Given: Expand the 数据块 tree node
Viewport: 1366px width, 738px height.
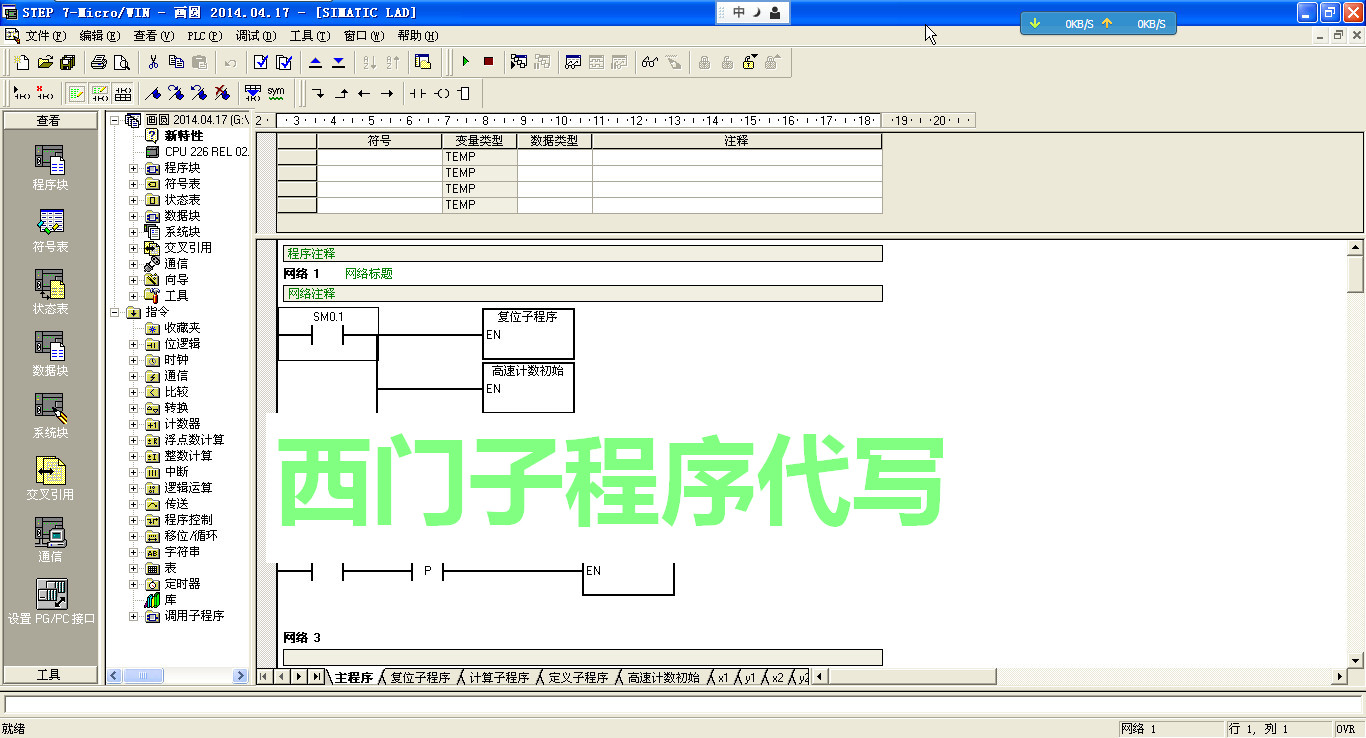Looking at the screenshot, I should 134,216.
